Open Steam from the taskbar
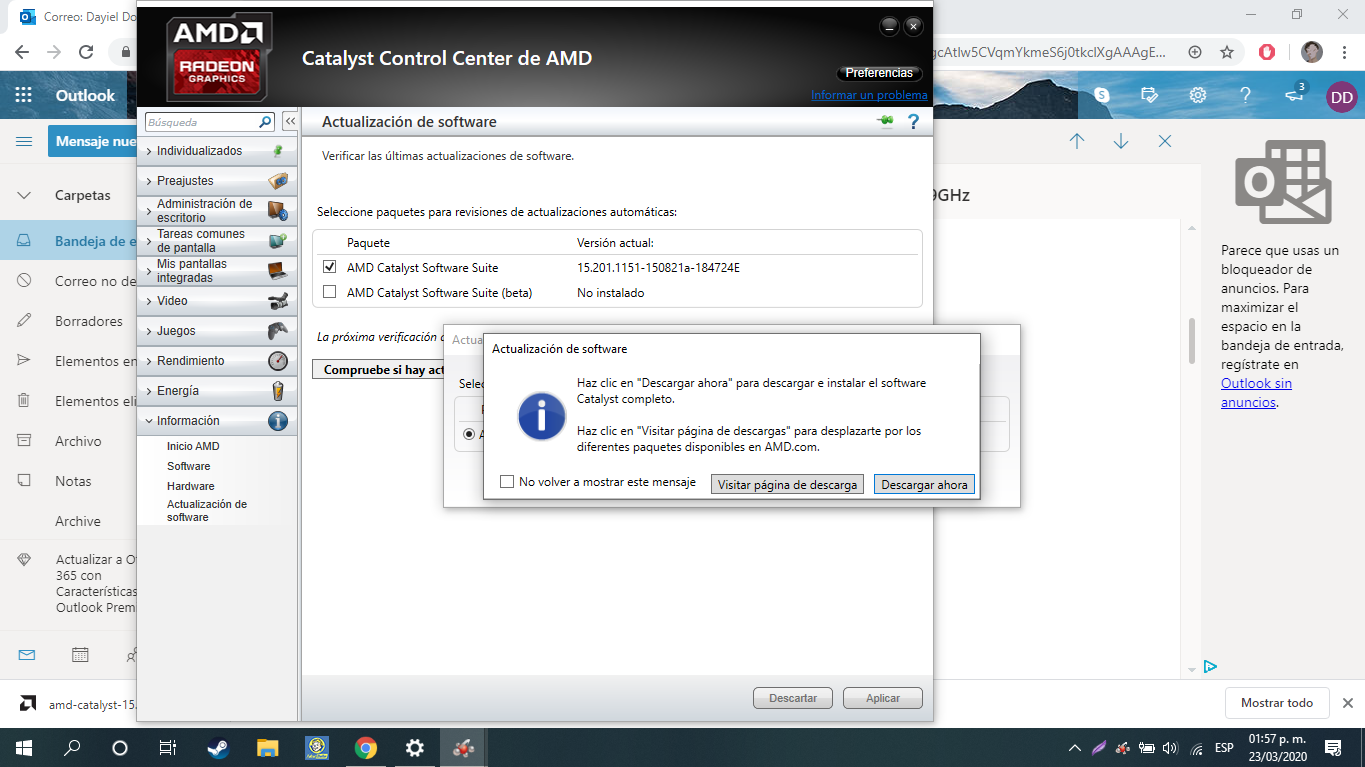Viewport: 1365px width, 767px height. 218,747
